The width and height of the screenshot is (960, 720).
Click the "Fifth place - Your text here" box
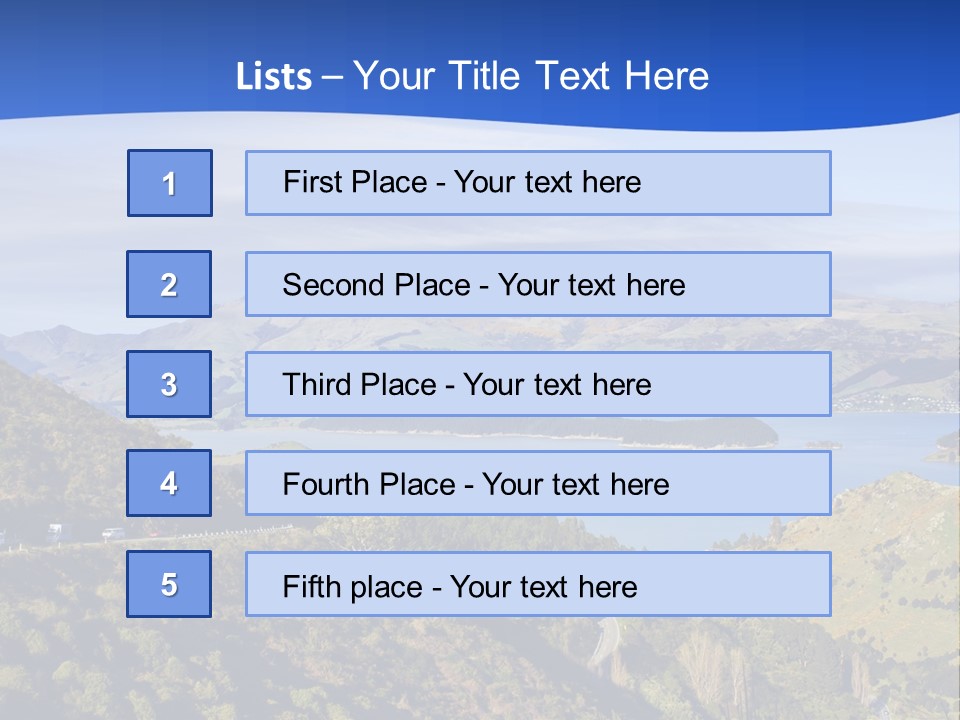coord(537,584)
